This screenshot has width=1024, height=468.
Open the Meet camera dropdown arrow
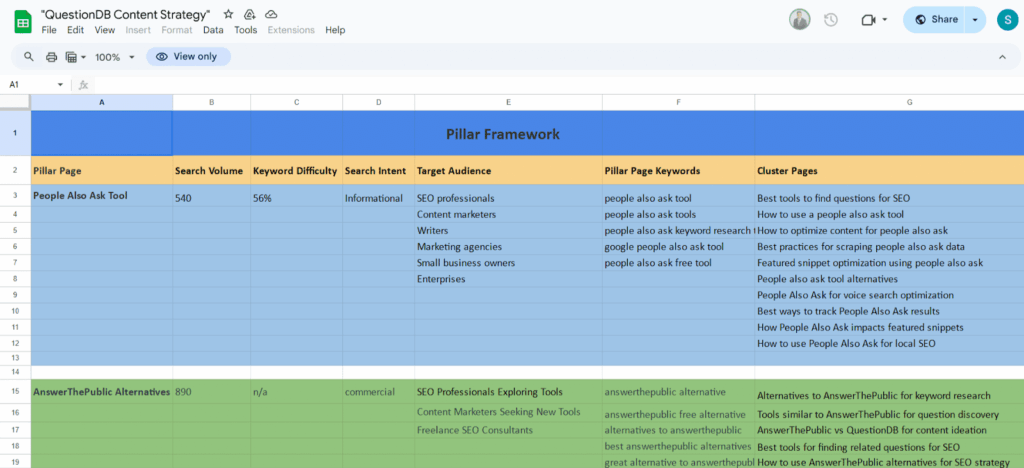pyautogui.click(x=885, y=20)
